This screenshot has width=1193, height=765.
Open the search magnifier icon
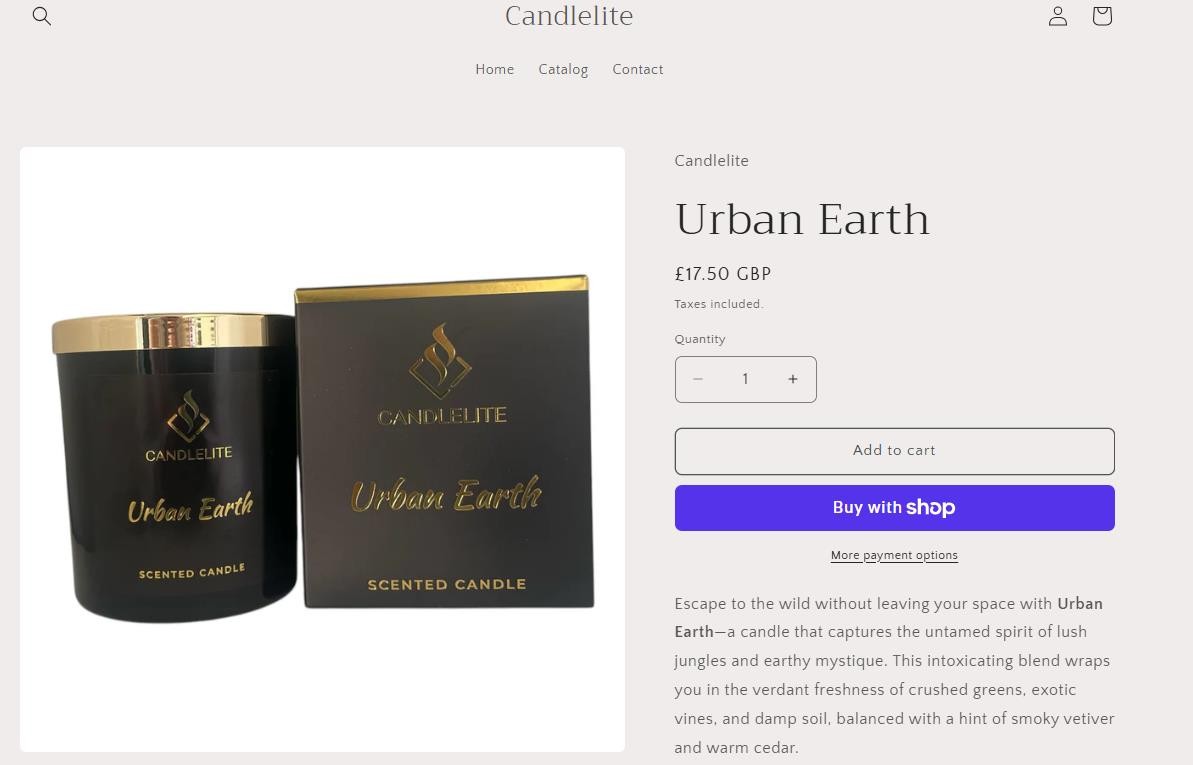point(42,16)
